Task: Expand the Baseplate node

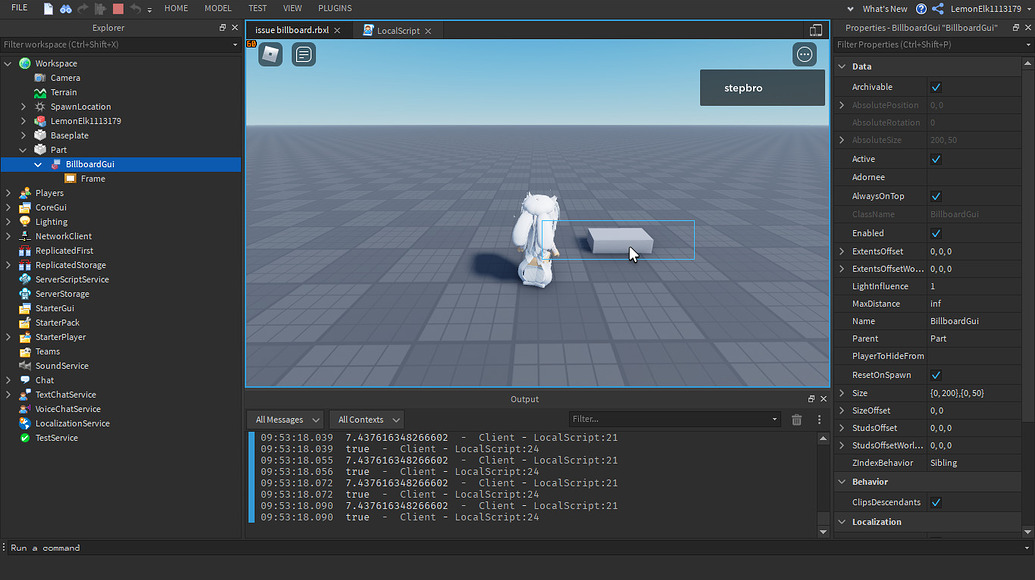Action: click(x=23, y=135)
